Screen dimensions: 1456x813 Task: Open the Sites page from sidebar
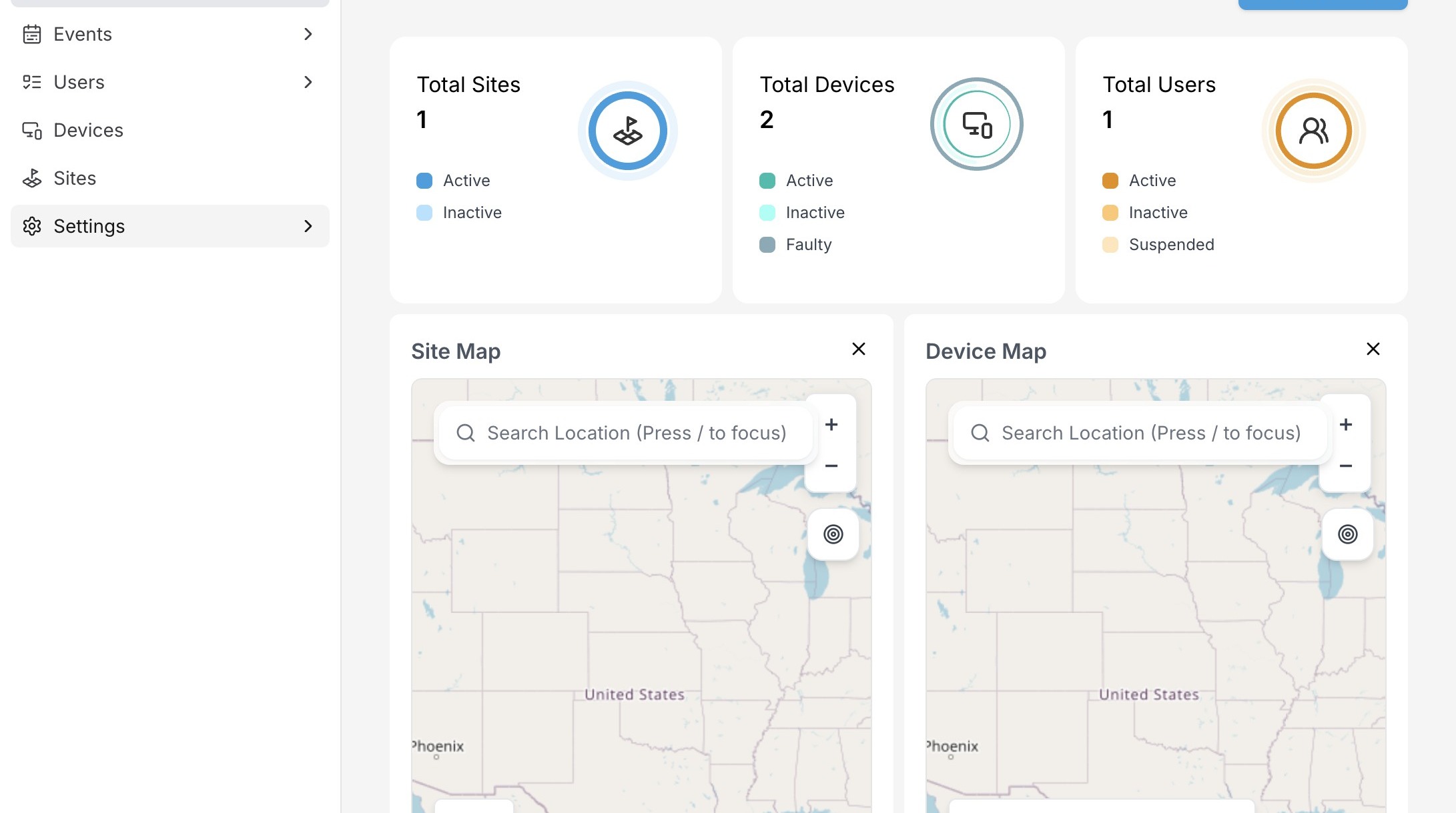click(x=75, y=178)
